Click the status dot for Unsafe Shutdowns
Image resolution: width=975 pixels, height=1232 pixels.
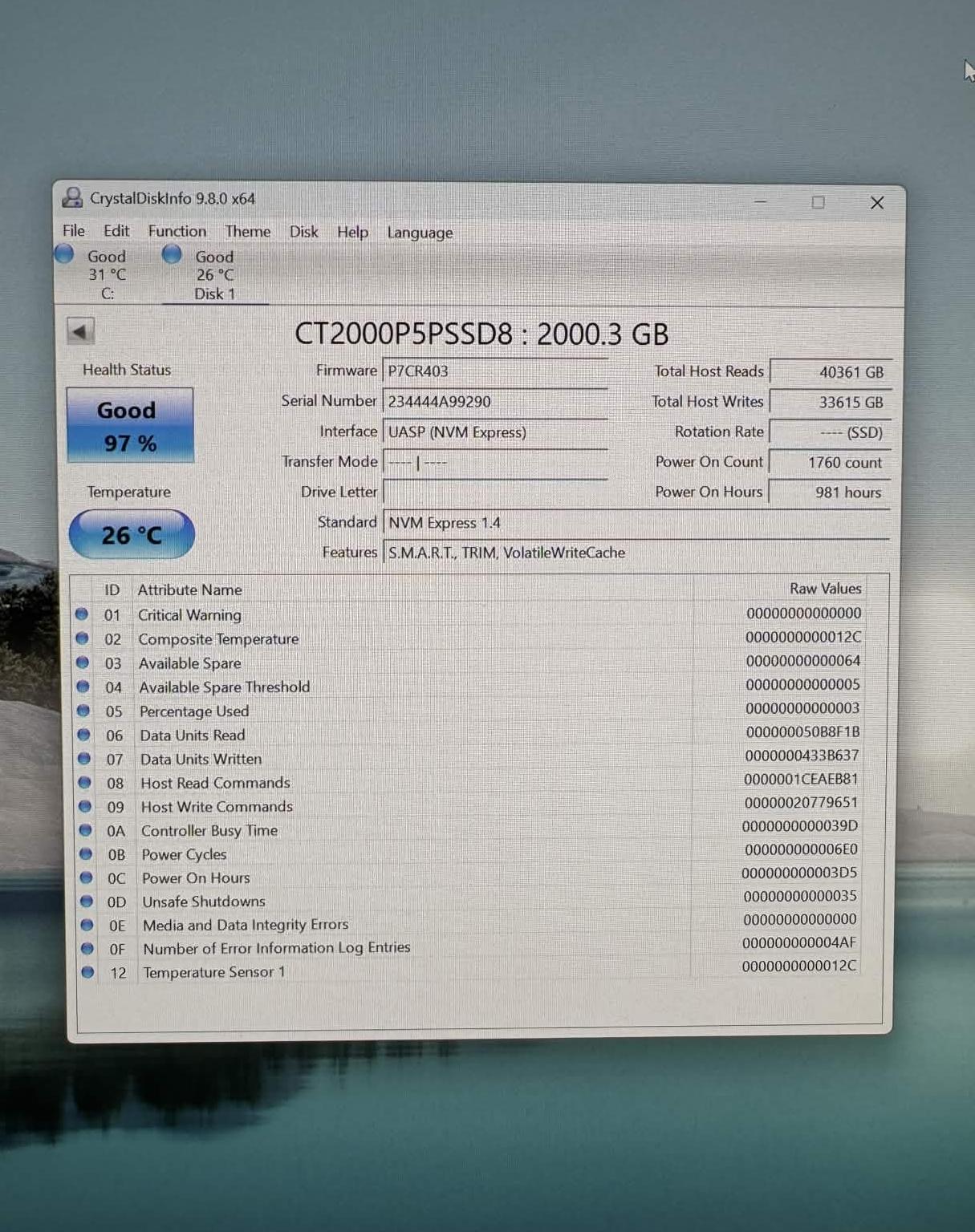coord(87,901)
